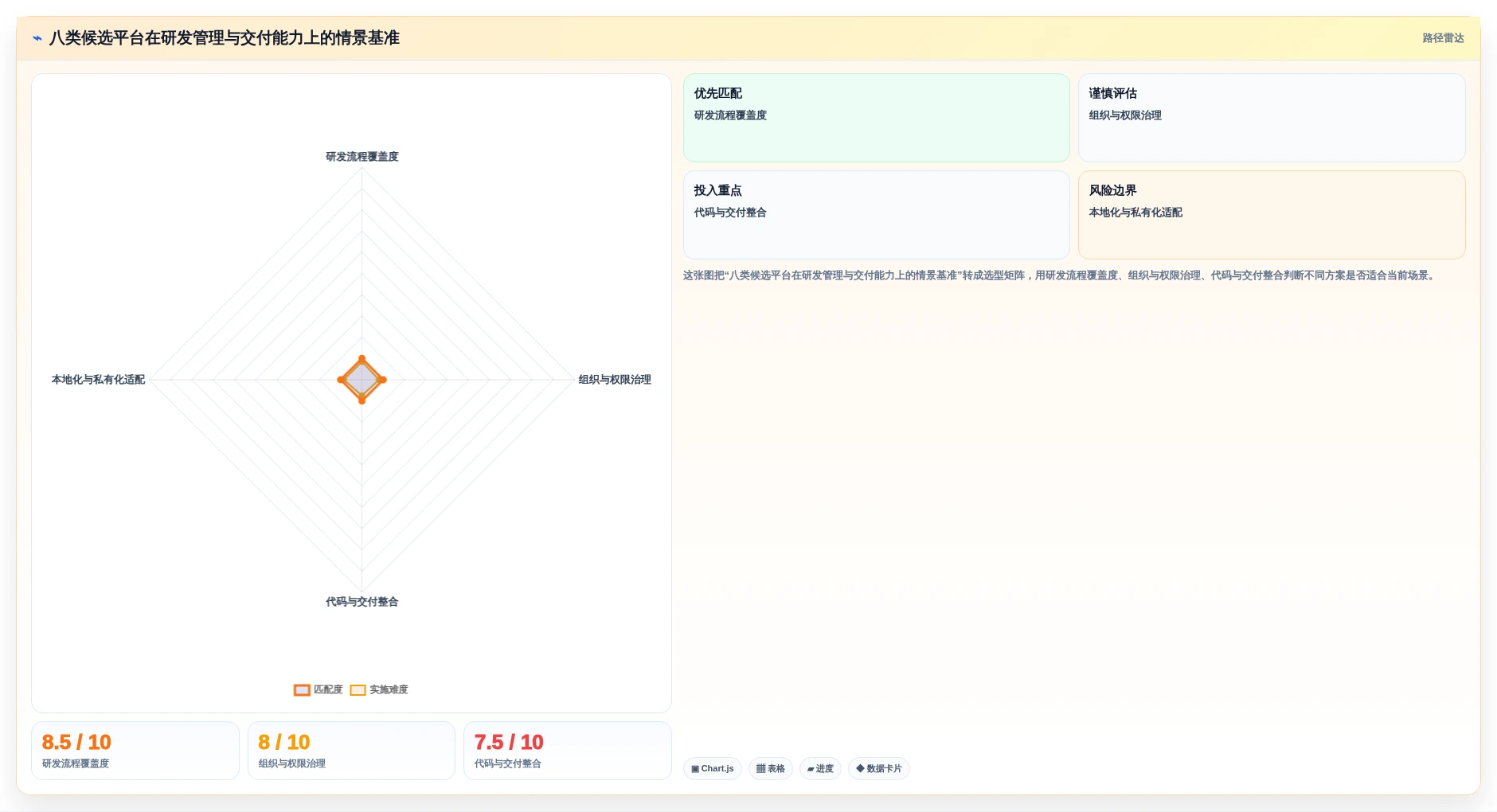Click the 匹配度 orange legend swatch
Image resolution: width=1497 pixels, height=812 pixels.
(302, 690)
